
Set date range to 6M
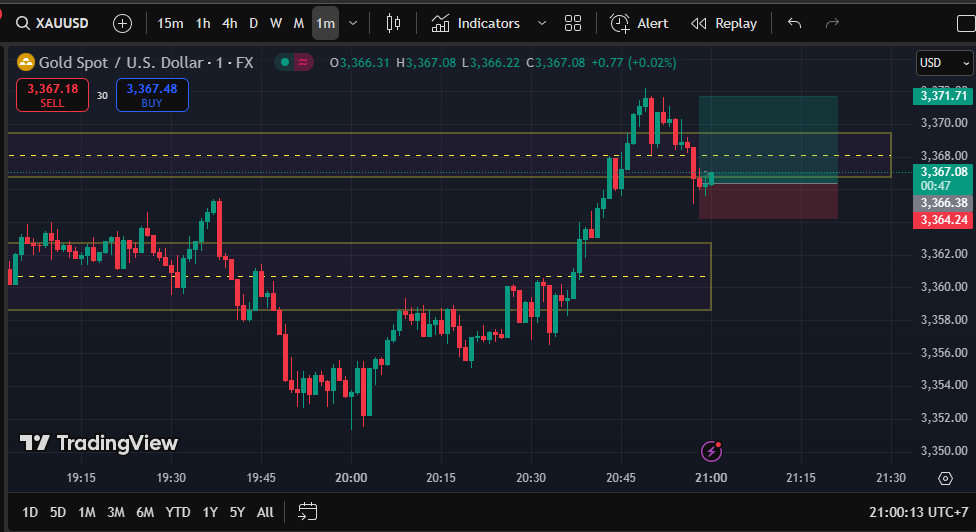[x=145, y=512]
